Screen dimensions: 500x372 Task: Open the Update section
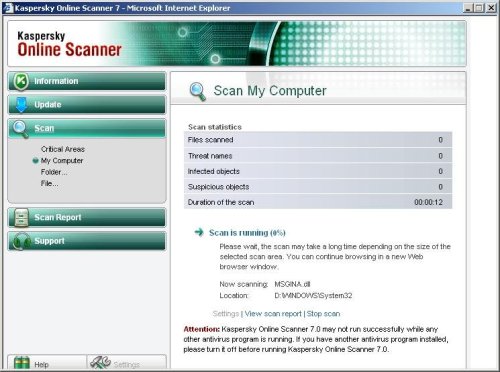[x=87, y=105]
